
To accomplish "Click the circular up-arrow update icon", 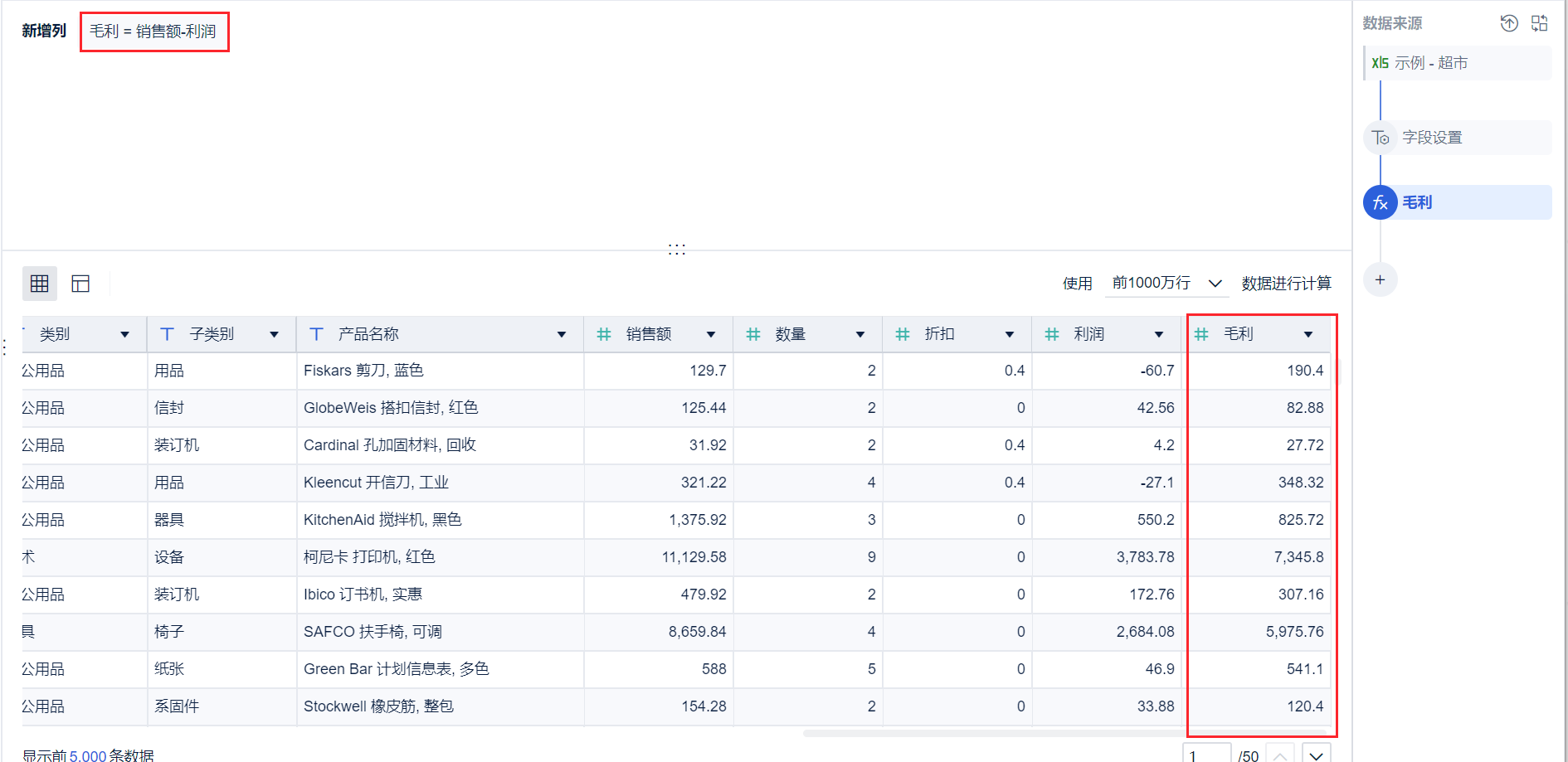I will pyautogui.click(x=1509, y=23).
